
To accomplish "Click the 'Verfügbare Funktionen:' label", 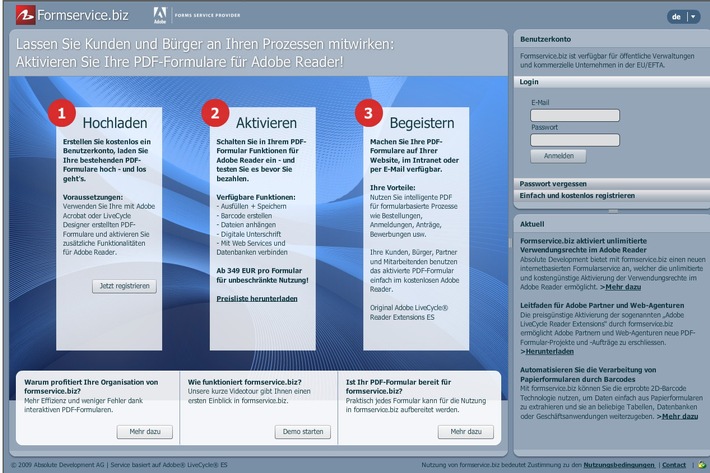I will pos(256,197).
